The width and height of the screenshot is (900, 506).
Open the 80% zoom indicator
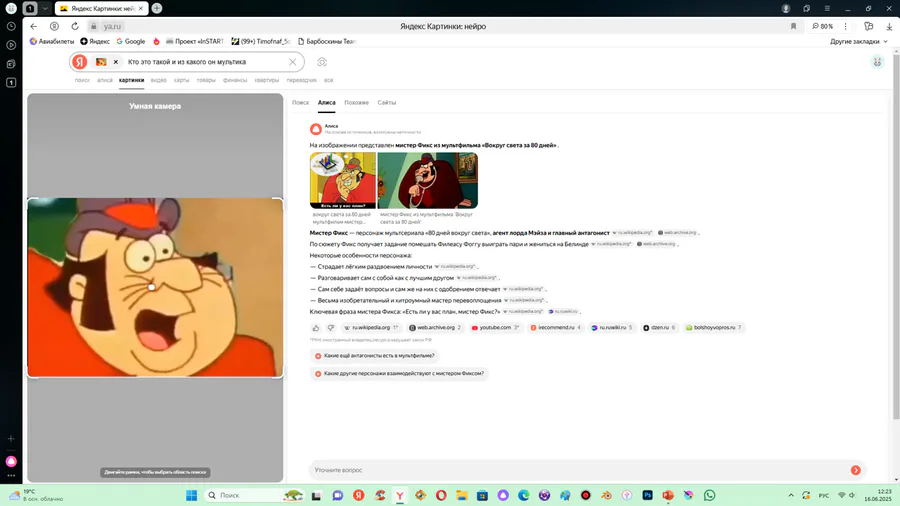(823, 26)
